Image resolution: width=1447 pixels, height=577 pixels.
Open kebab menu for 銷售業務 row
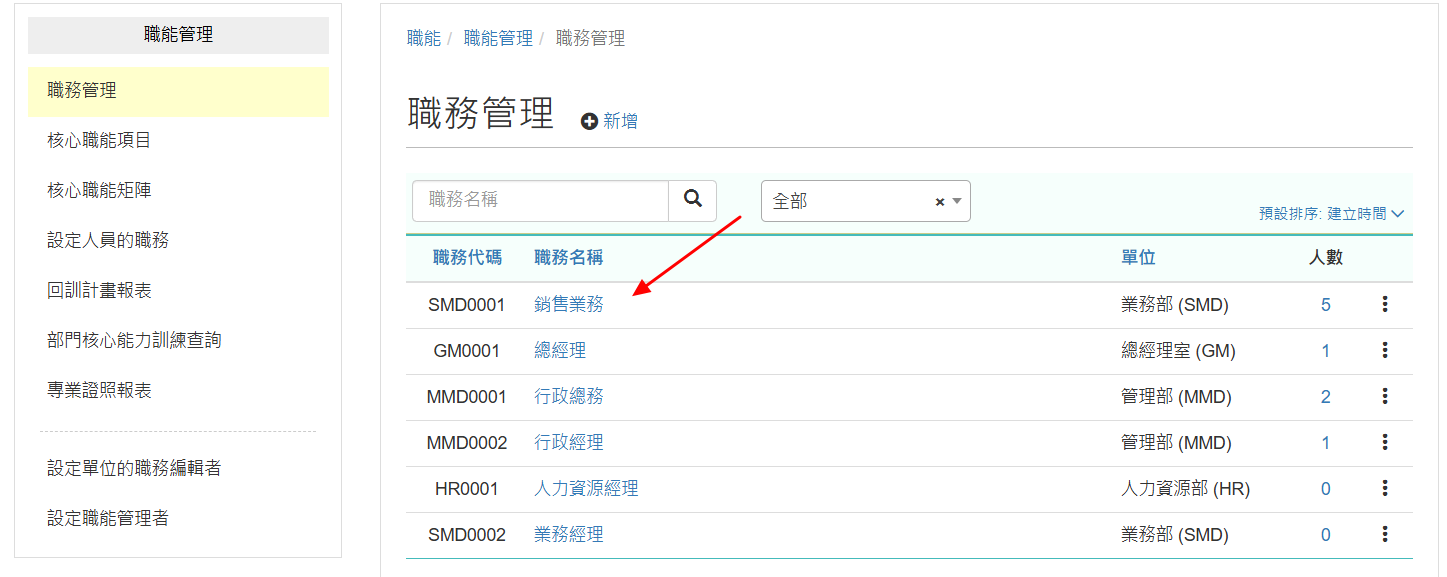click(x=1385, y=304)
